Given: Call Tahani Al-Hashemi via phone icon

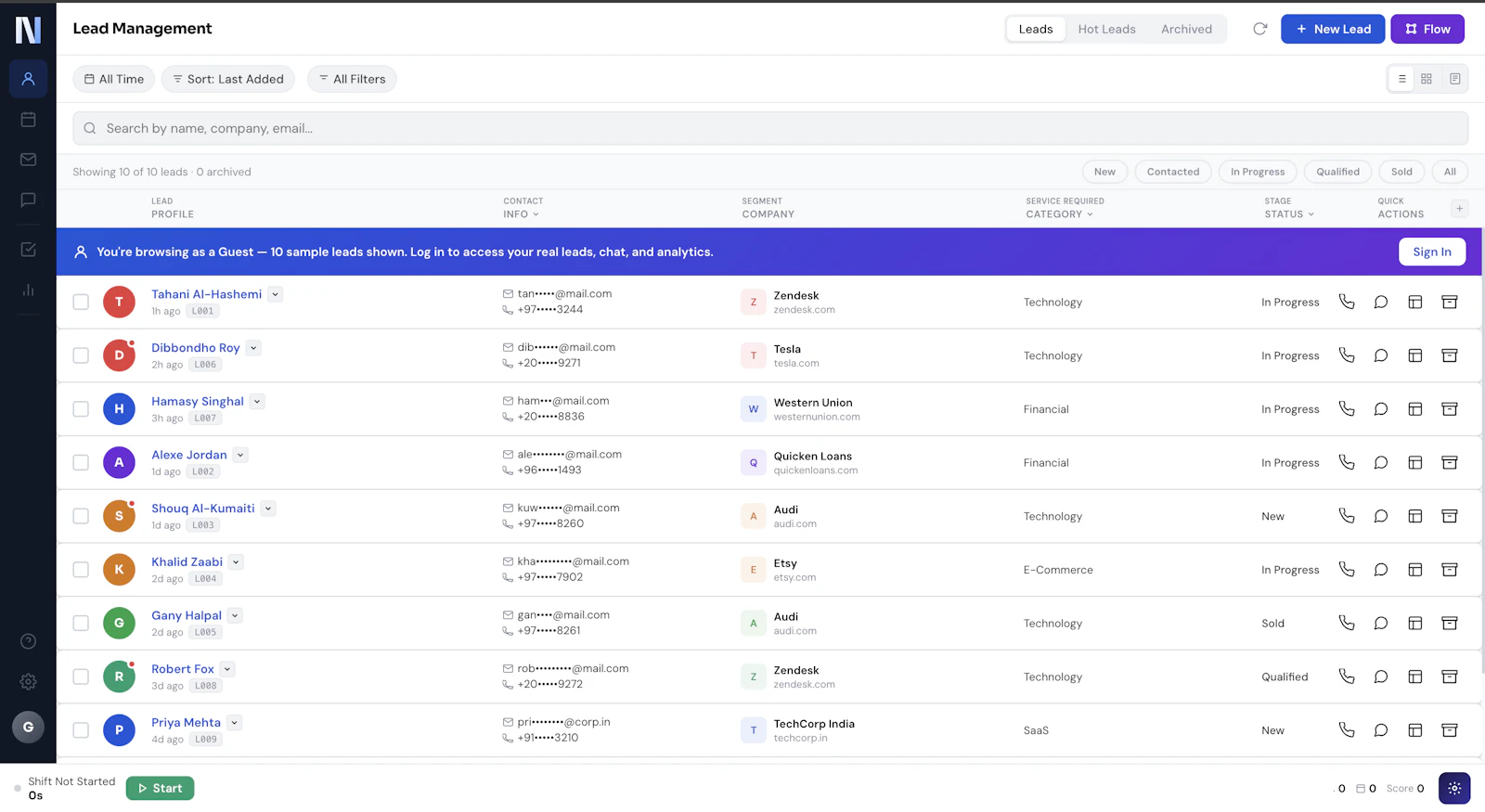Looking at the screenshot, I should [1347, 302].
